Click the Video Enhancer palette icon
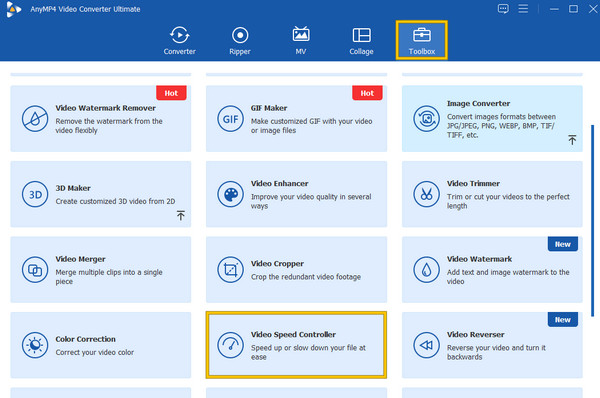 (x=230, y=194)
